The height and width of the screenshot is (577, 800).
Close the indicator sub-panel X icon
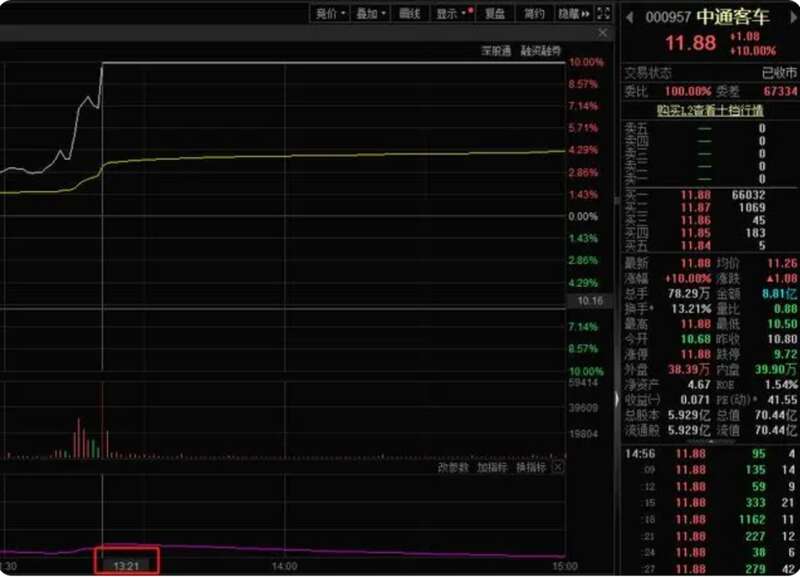(558, 467)
